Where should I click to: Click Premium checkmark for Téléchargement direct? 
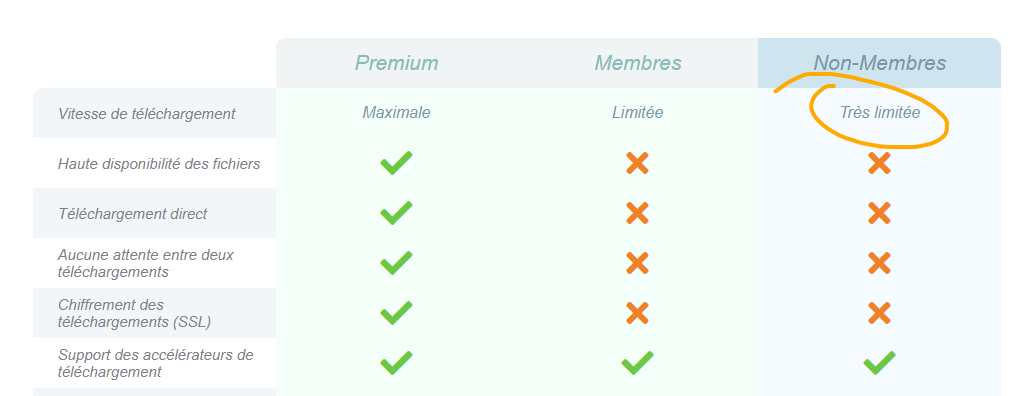(x=396, y=213)
